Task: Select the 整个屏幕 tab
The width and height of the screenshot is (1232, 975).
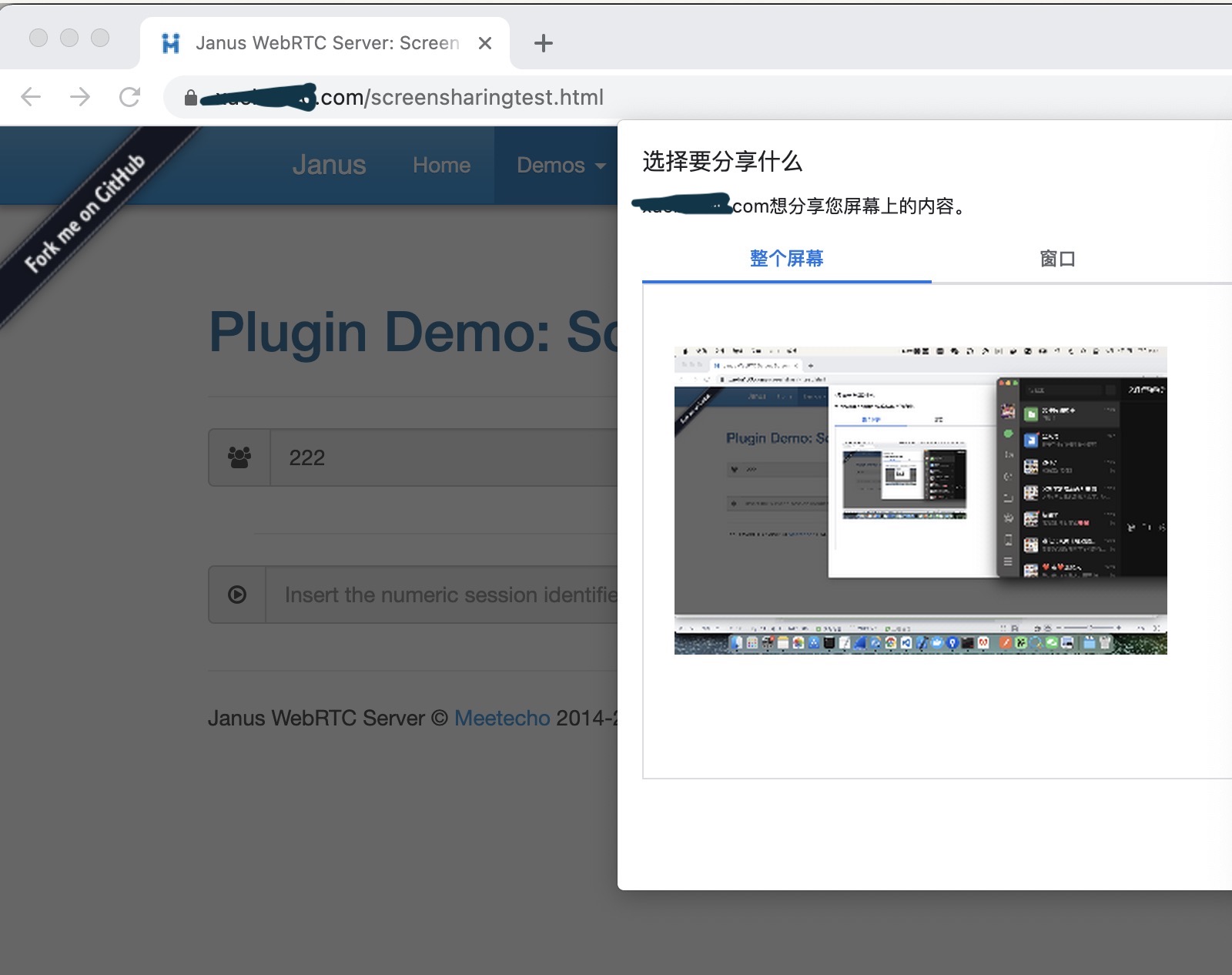Action: 786,260
